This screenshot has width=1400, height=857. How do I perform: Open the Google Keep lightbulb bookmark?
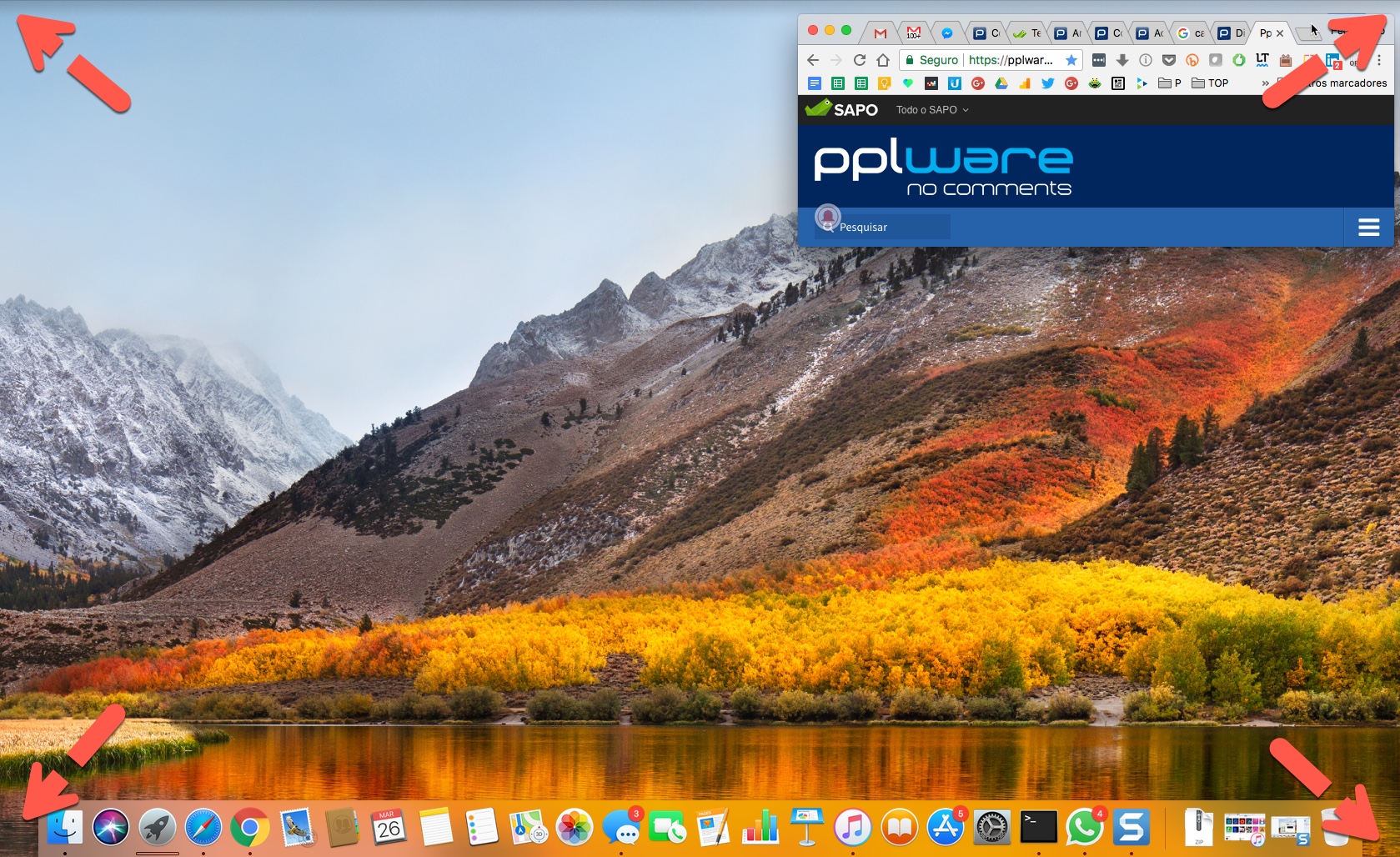(885, 83)
